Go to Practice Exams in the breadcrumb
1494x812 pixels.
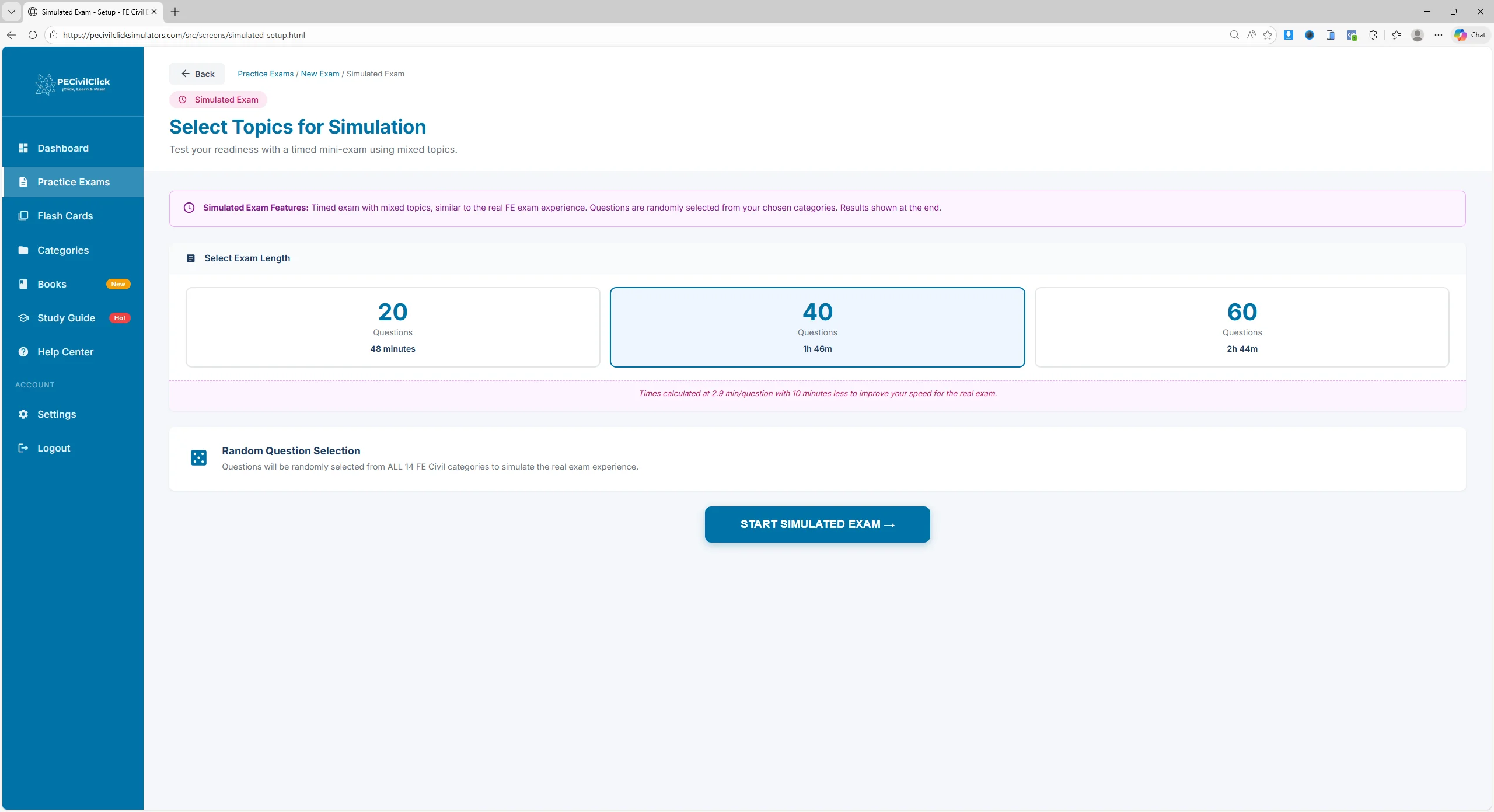pyautogui.click(x=264, y=73)
